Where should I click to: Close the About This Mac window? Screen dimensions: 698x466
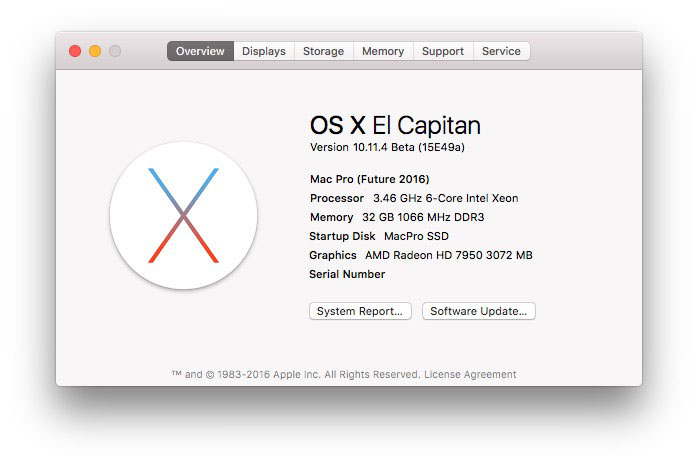pos(75,51)
